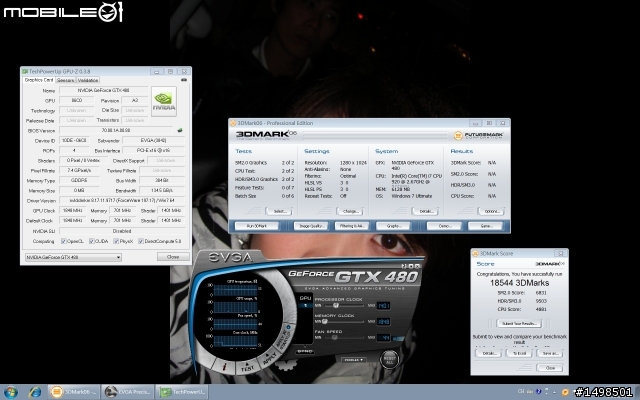
Task: Switch to the Sensors tab in GPU-Z
Action: [x=65, y=80]
